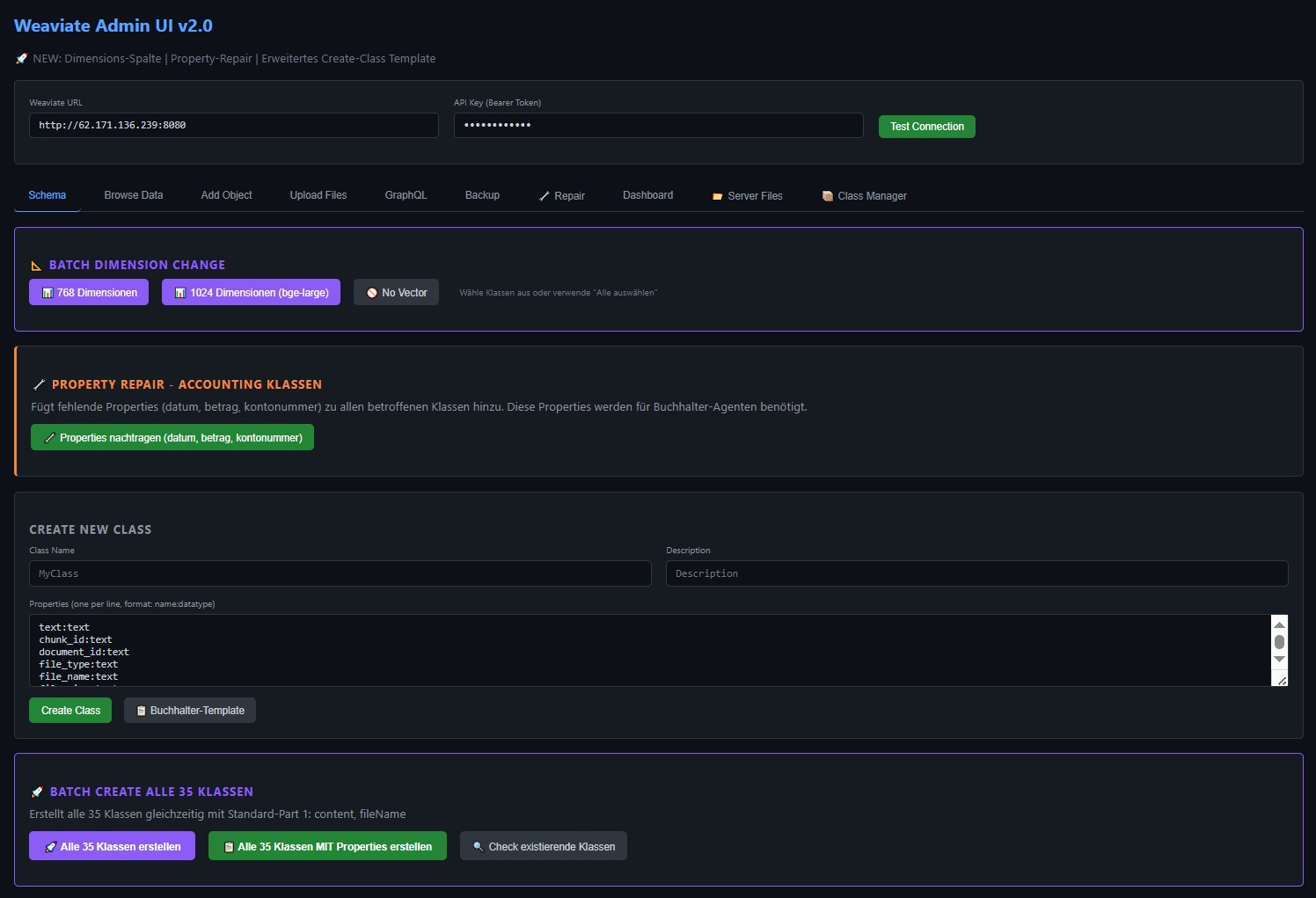The width and height of the screenshot is (1316, 898).
Task: Click the wrench icon on the Repair tab
Action: click(x=545, y=196)
